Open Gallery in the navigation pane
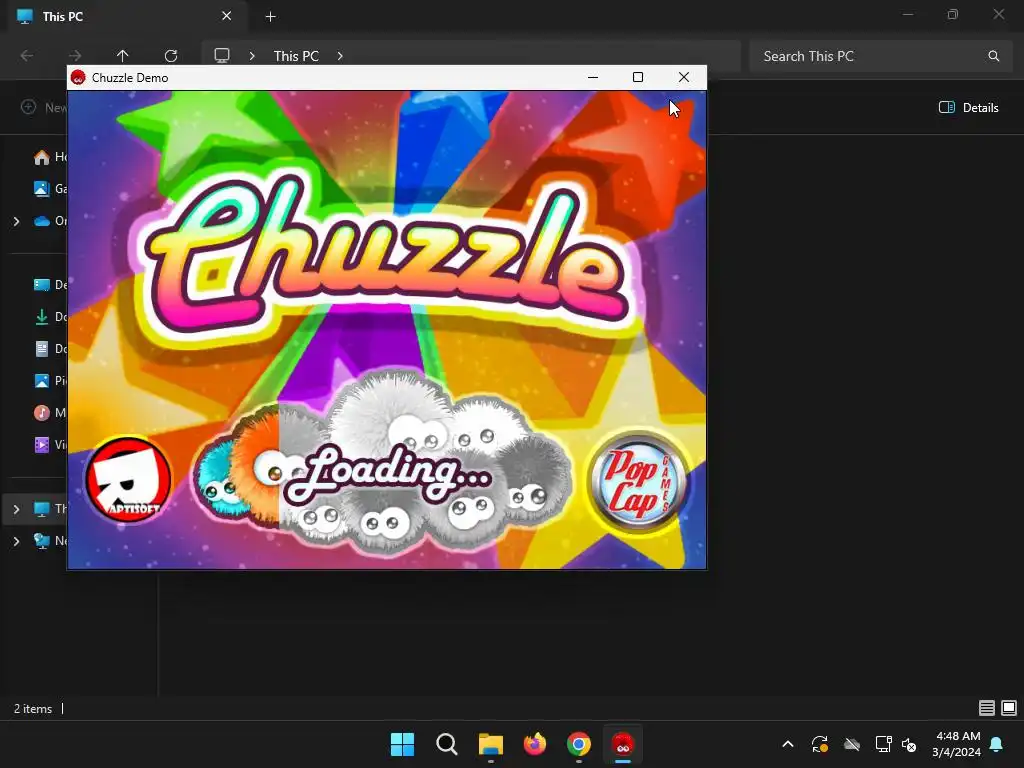This screenshot has width=1024, height=768. click(50, 189)
